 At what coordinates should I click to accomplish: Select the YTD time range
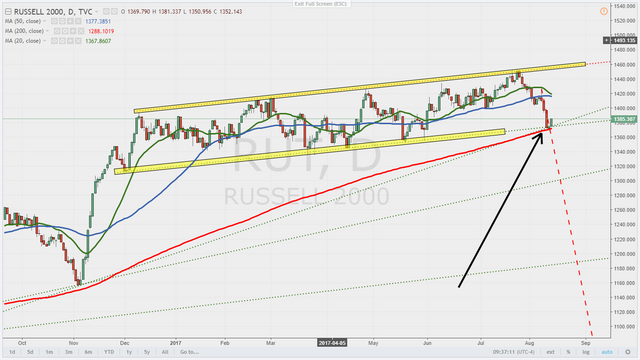click(109, 352)
